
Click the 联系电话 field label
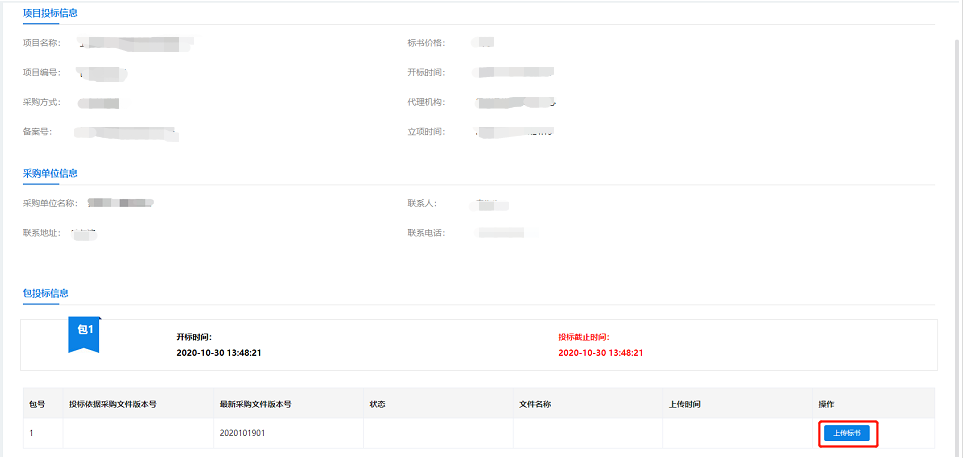425,233
